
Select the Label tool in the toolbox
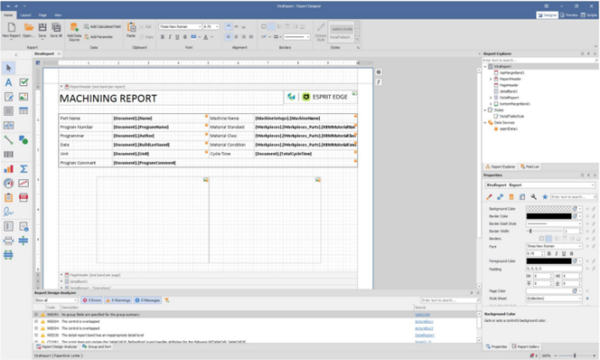click(x=8, y=82)
